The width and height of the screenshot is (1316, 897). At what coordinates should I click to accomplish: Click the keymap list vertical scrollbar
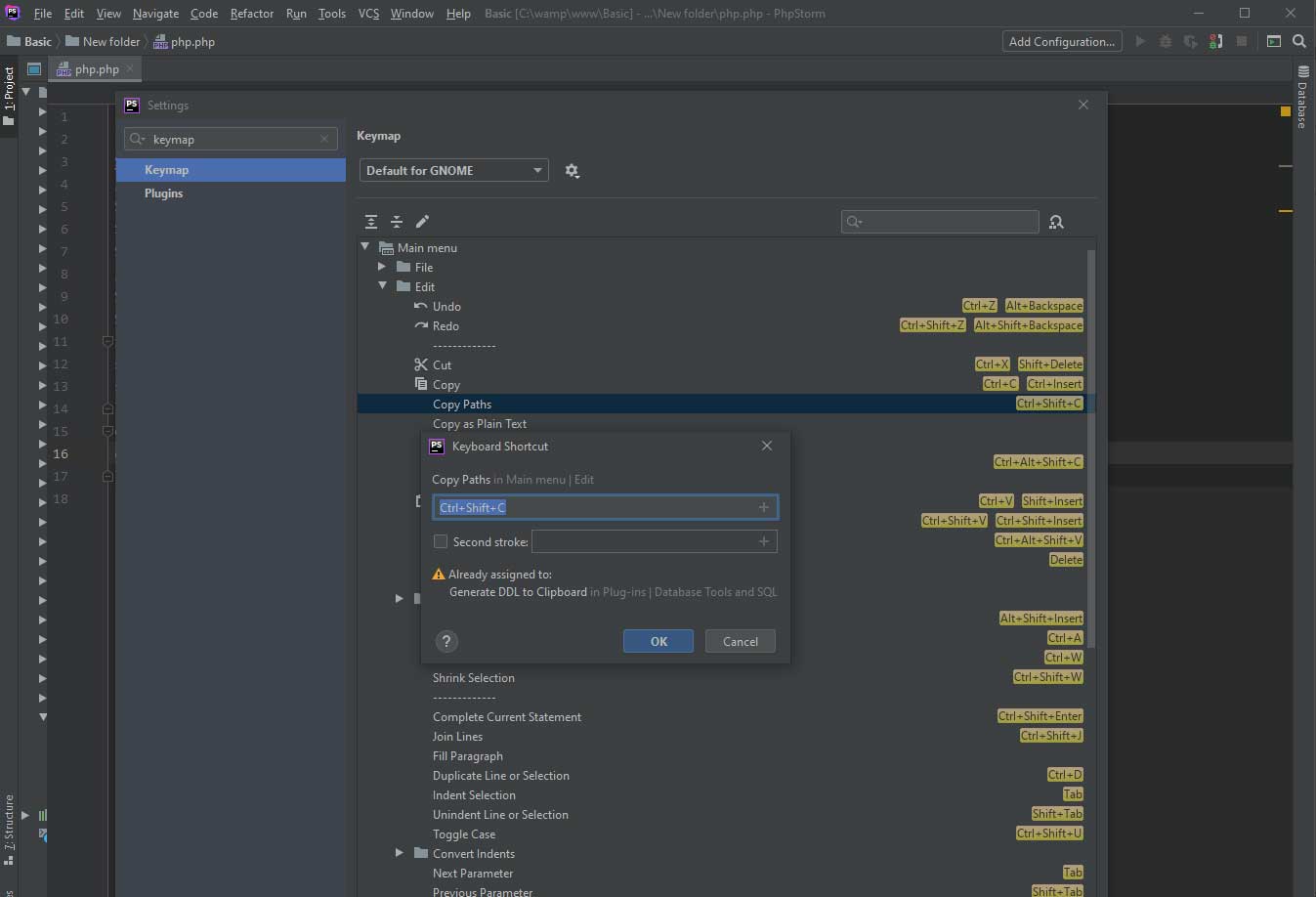click(1091, 448)
